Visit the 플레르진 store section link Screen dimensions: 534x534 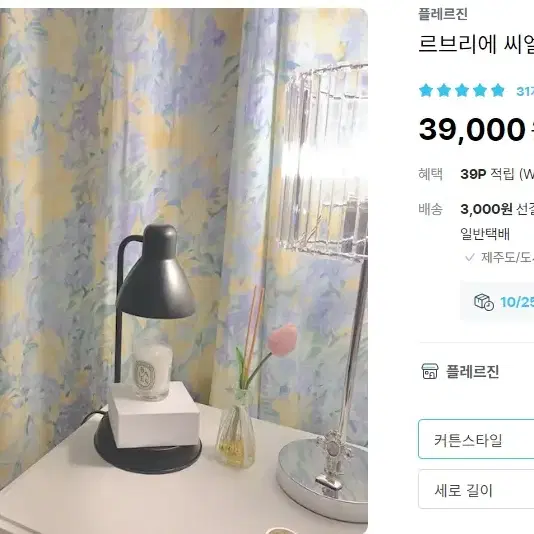coord(473,371)
